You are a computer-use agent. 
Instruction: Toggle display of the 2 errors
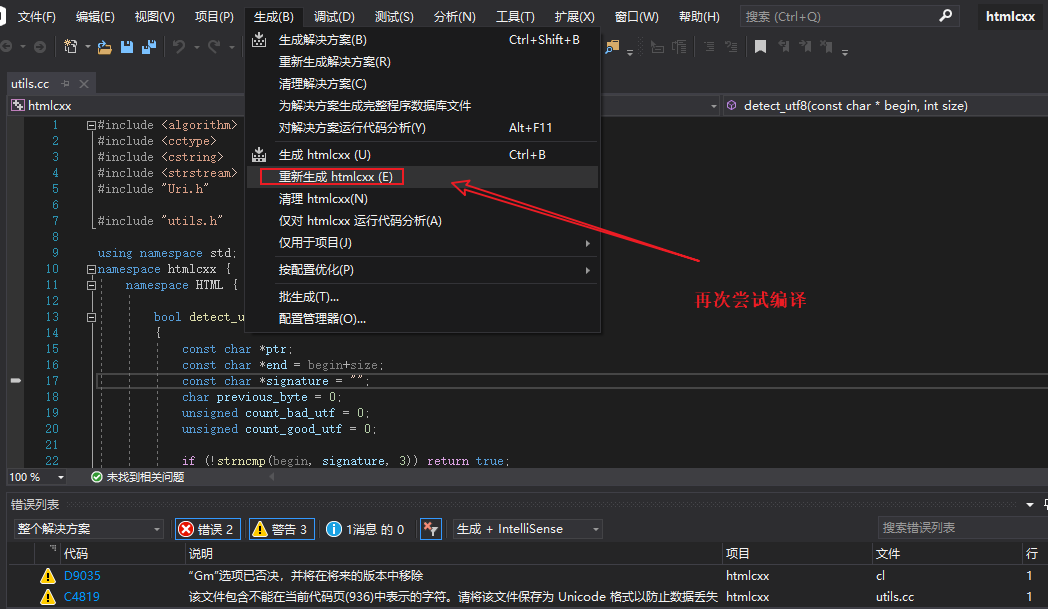tap(208, 528)
